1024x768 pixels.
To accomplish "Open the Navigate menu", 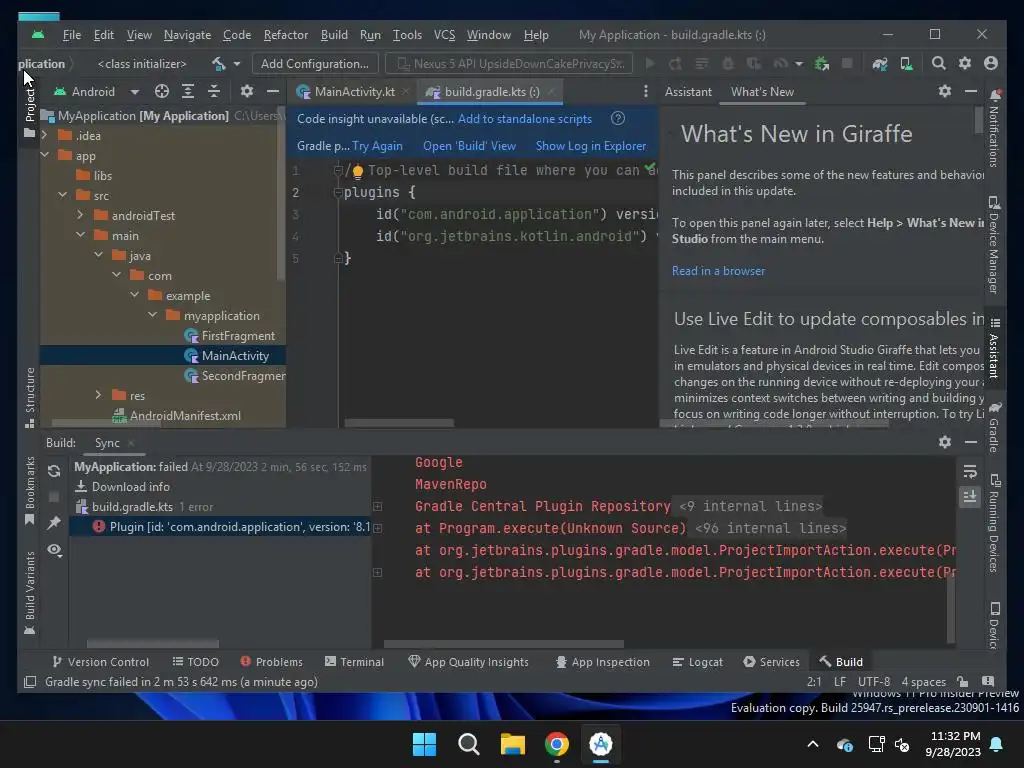I will tap(187, 35).
